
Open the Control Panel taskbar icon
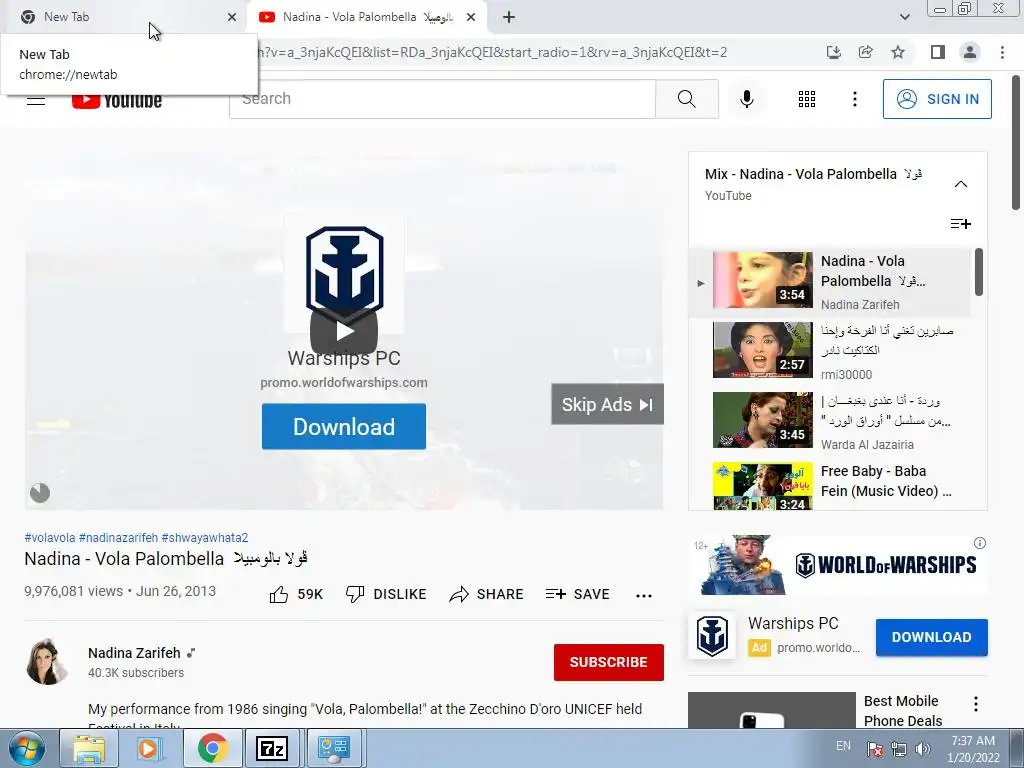(x=334, y=748)
